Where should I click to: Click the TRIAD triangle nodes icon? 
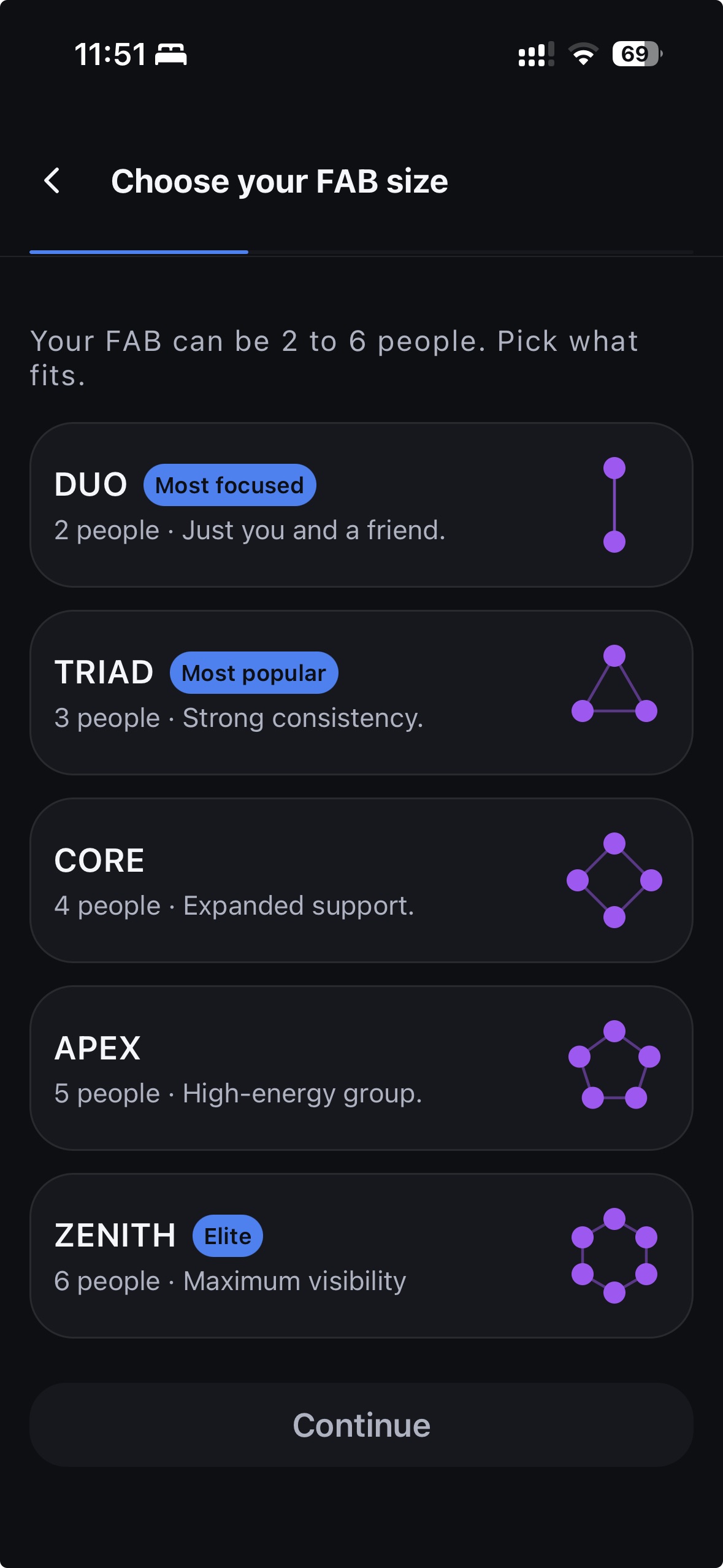(614, 684)
